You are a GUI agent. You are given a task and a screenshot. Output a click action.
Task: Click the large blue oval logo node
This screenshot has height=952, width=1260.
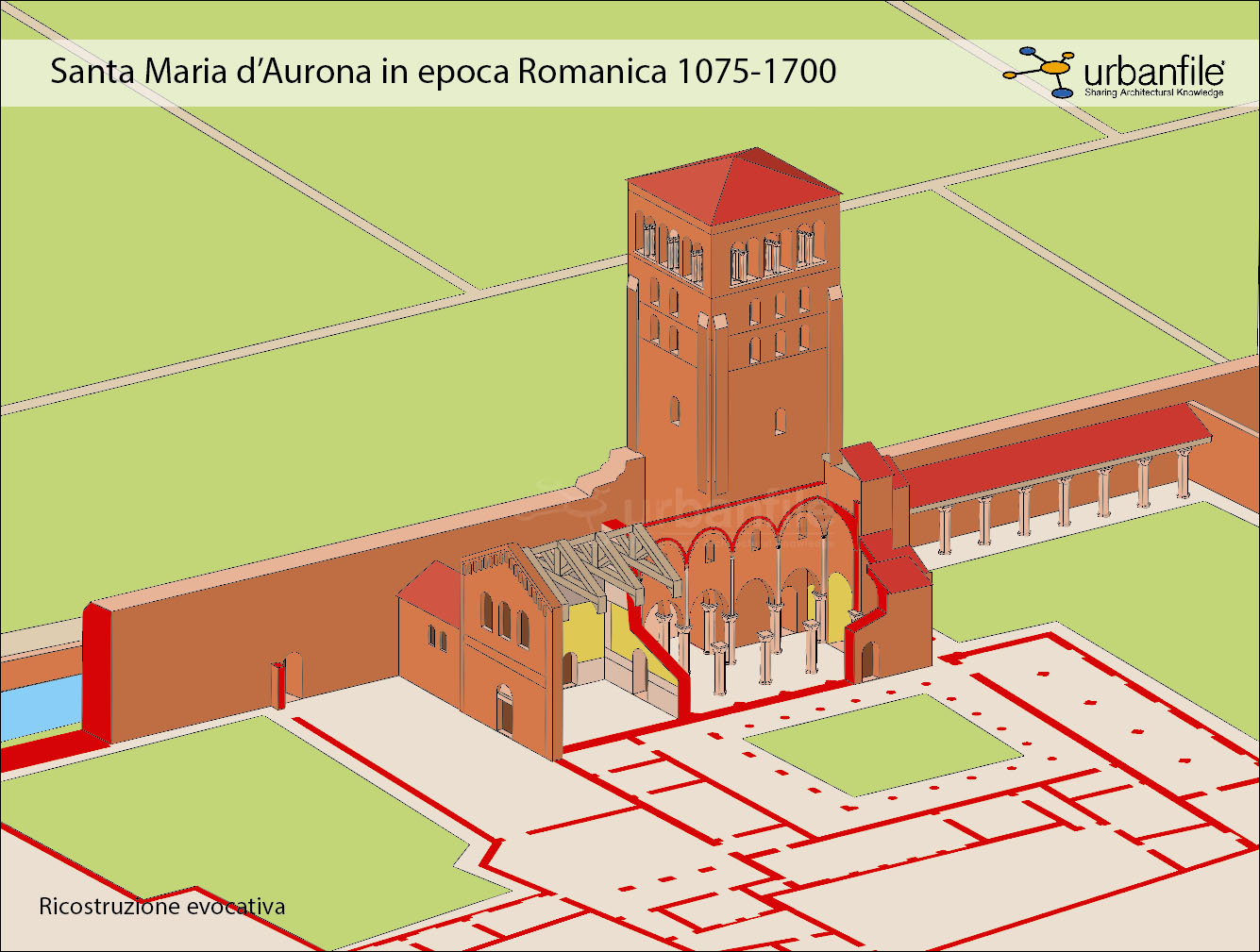click(x=1062, y=92)
